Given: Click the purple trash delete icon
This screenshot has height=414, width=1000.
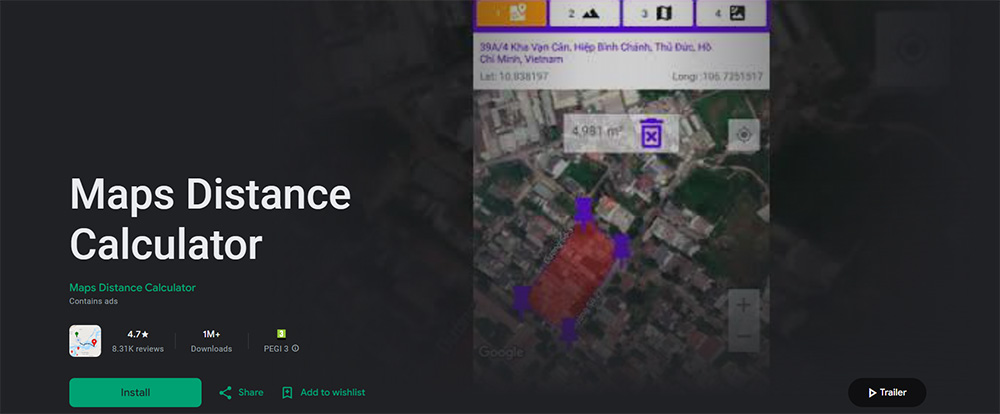Looking at the screenshot, I should tap(651, 134).
